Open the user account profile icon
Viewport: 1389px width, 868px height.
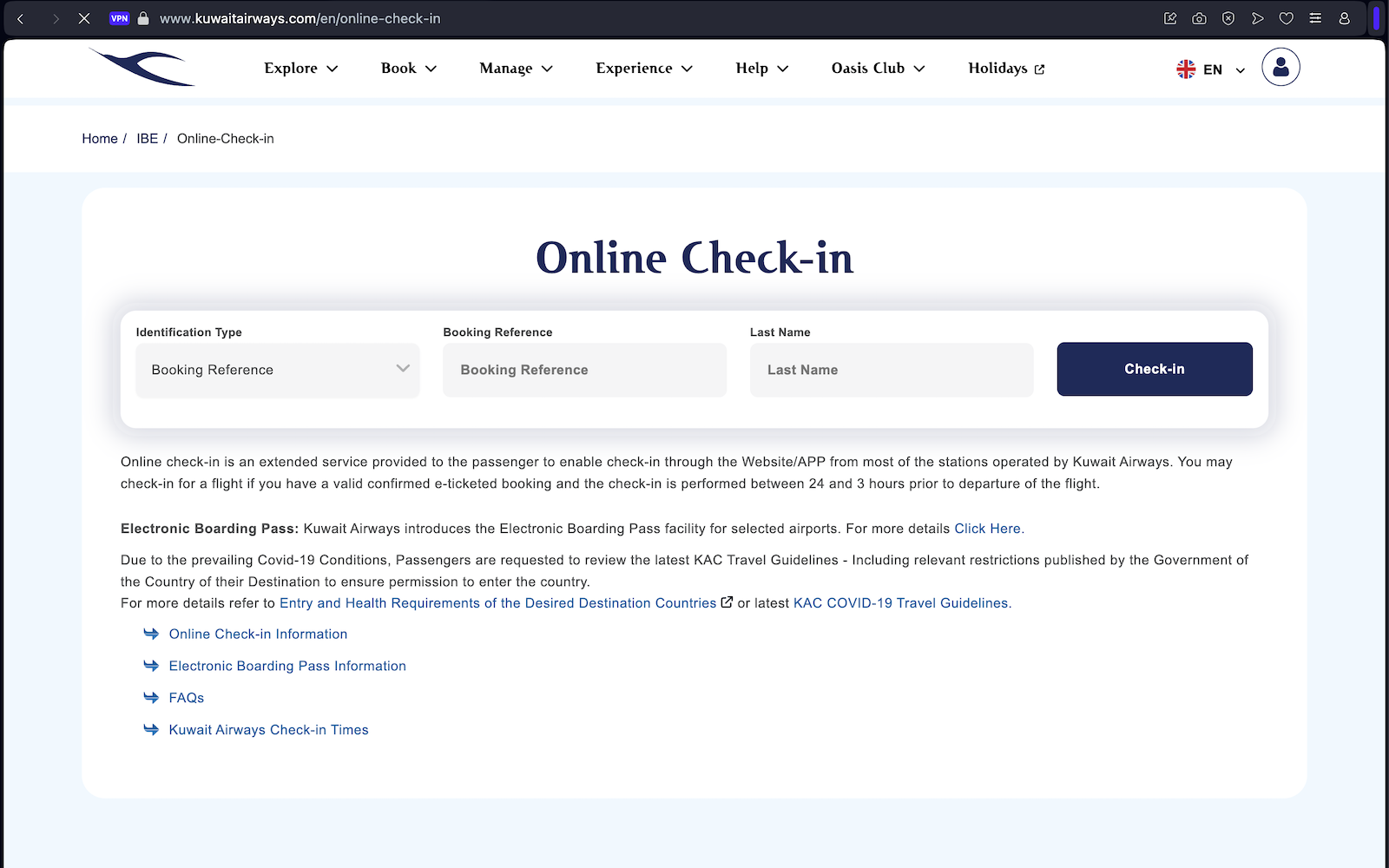1280,67
